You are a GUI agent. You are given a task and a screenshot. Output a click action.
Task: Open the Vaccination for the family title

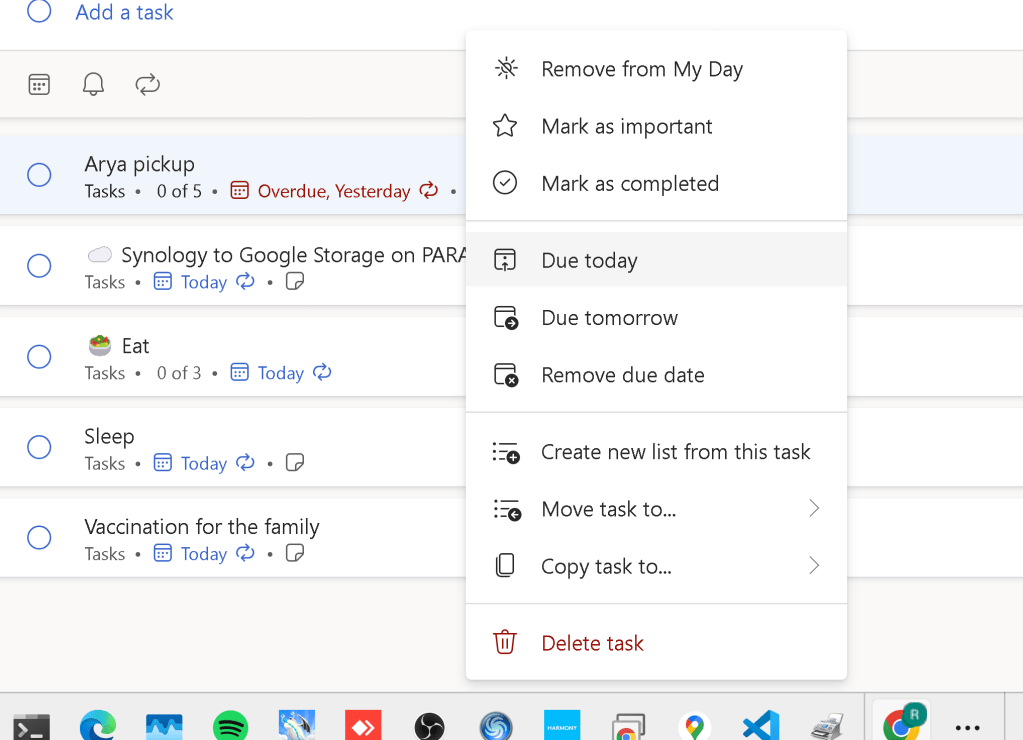(202, 527)
